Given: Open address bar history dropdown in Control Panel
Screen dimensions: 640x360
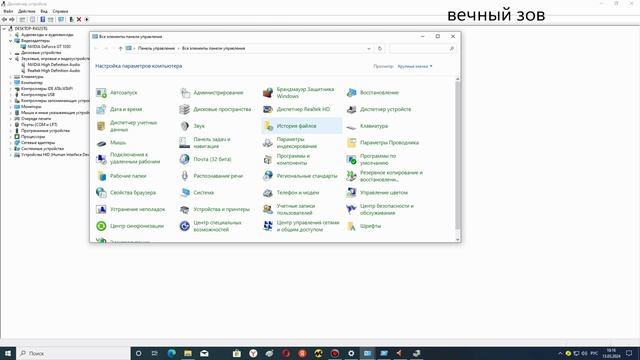Looking at the screenshot, I should (369, 49).
